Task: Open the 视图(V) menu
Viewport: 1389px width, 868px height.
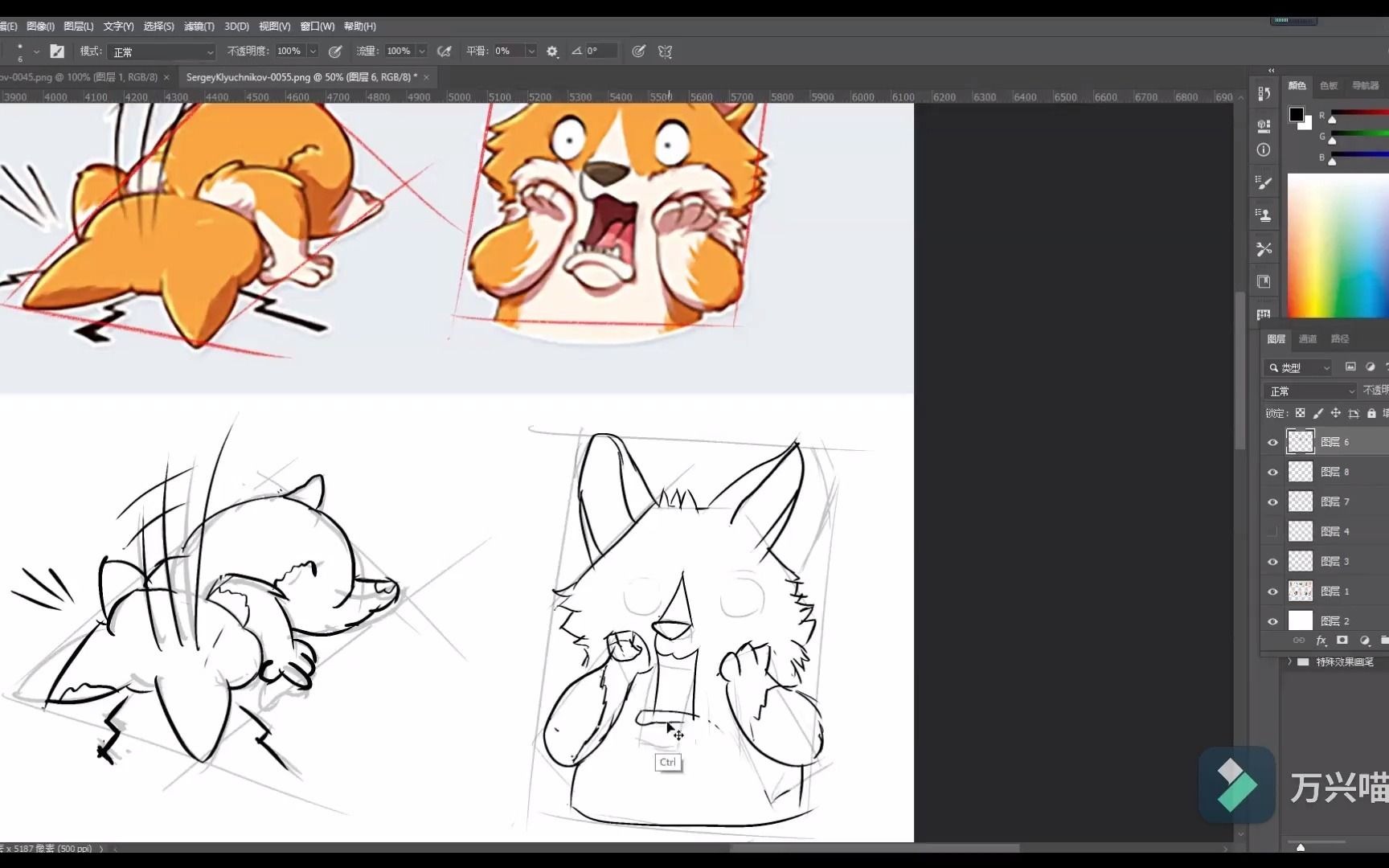Action: 274,27
